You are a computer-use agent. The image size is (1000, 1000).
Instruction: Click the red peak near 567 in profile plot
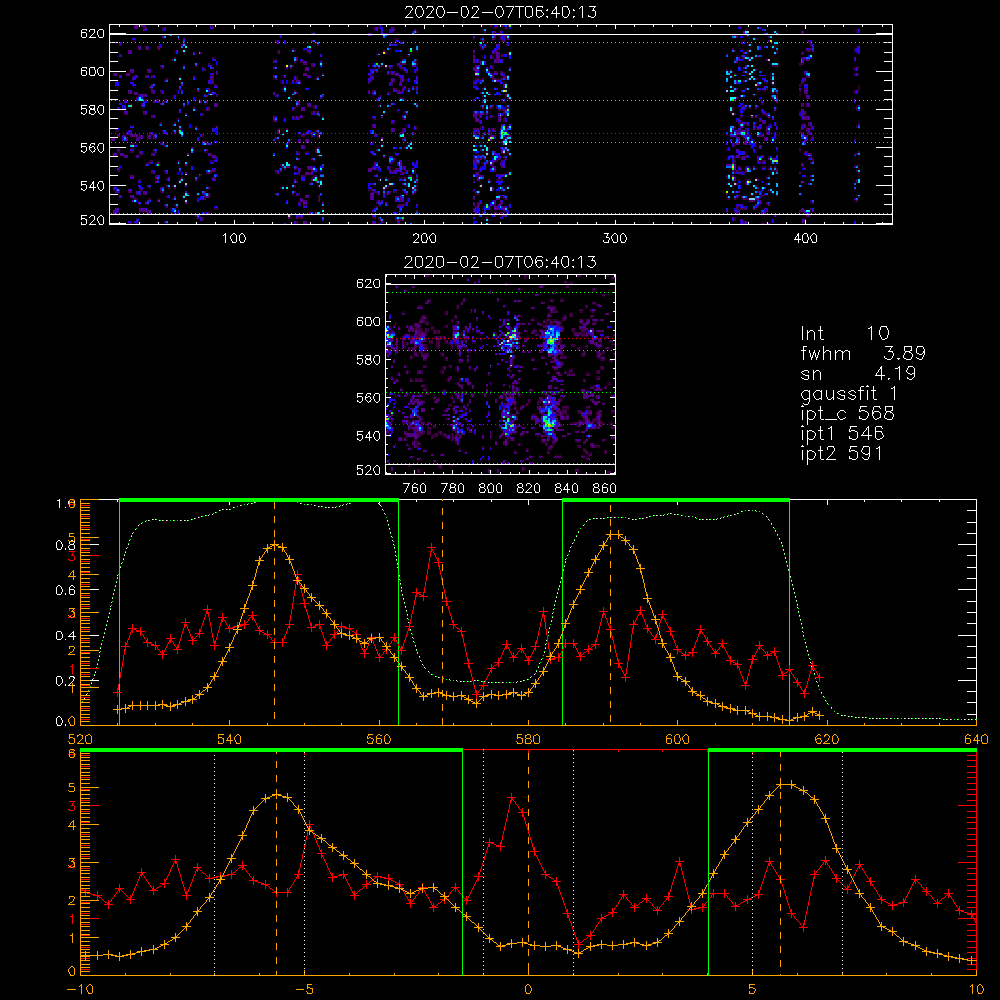tap(433, 547)
